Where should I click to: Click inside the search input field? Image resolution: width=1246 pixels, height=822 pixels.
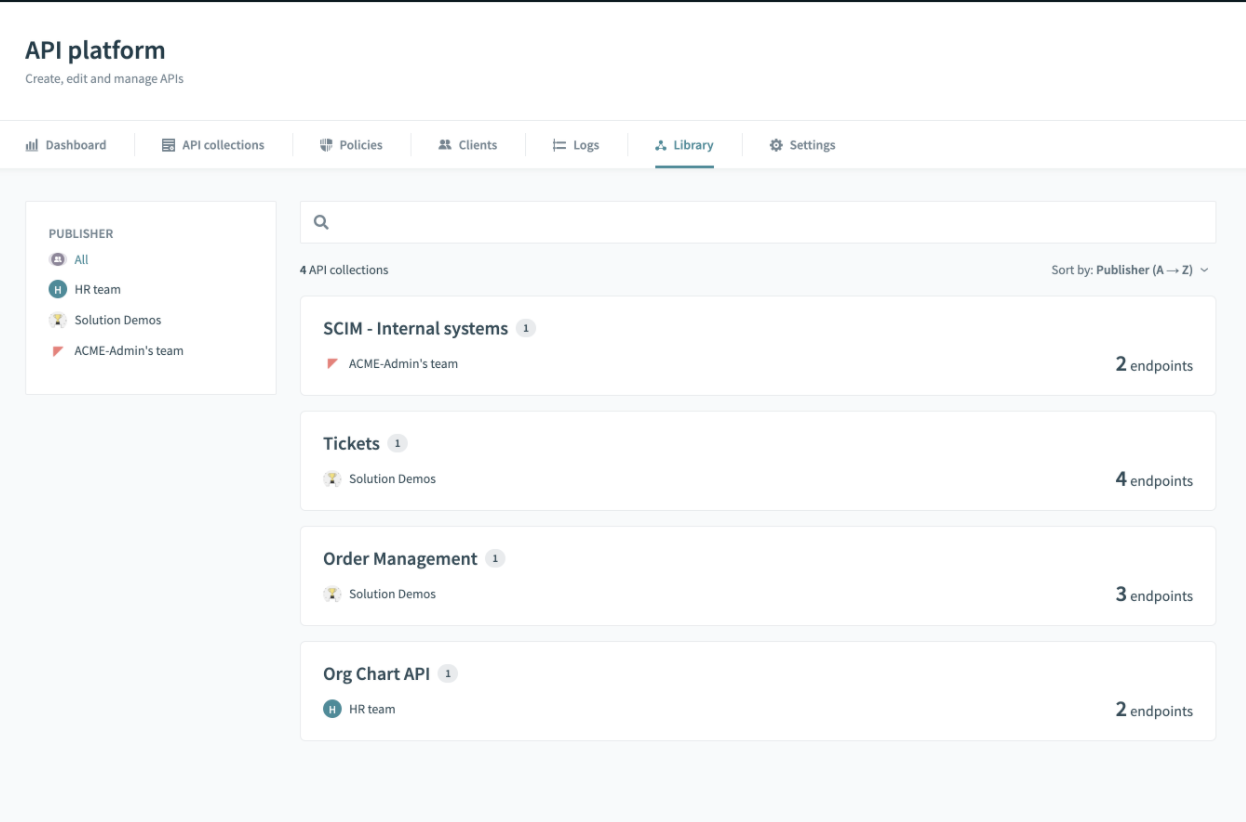click(x=700, y=222)
